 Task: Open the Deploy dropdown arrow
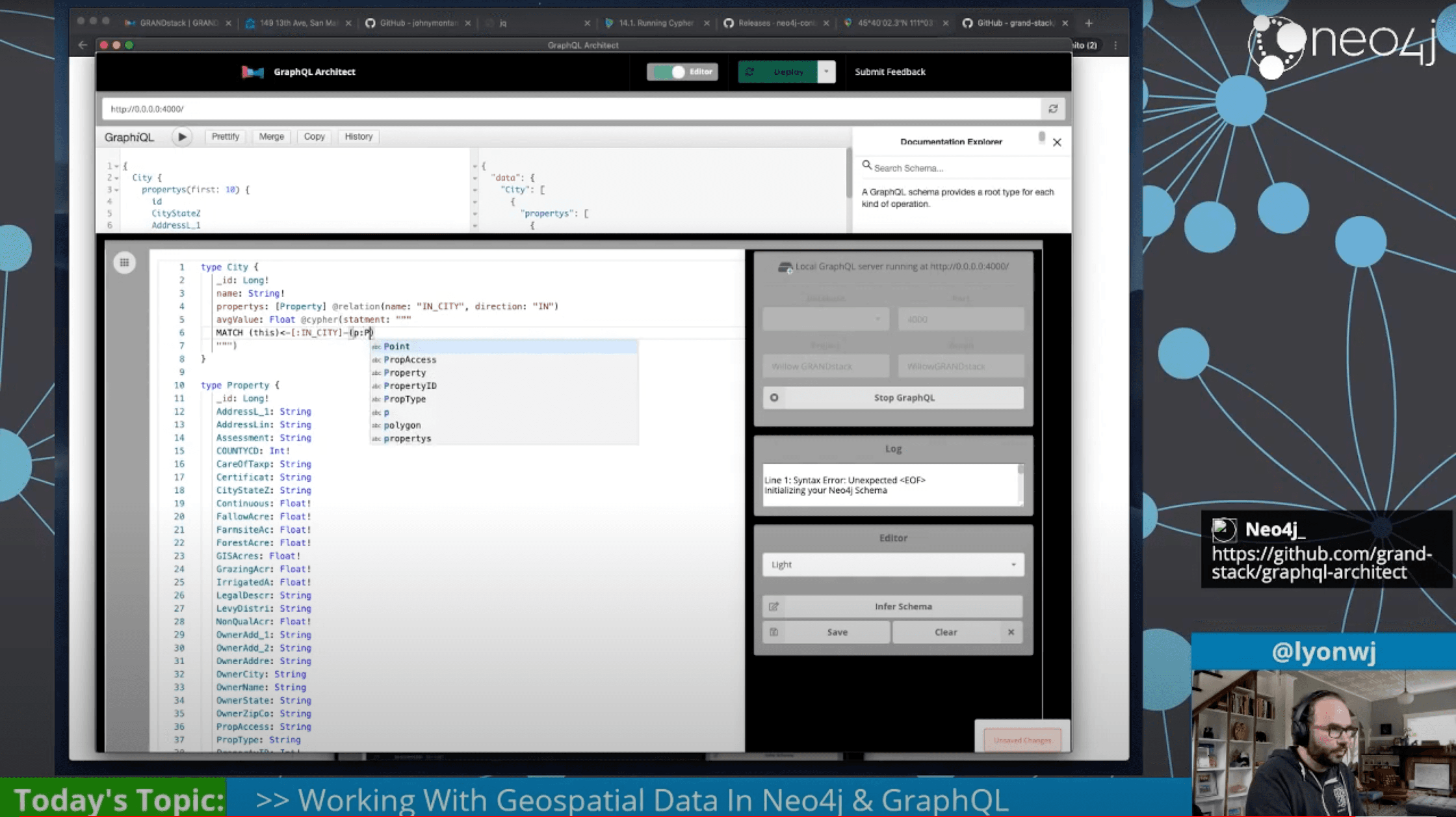point(826,72)
